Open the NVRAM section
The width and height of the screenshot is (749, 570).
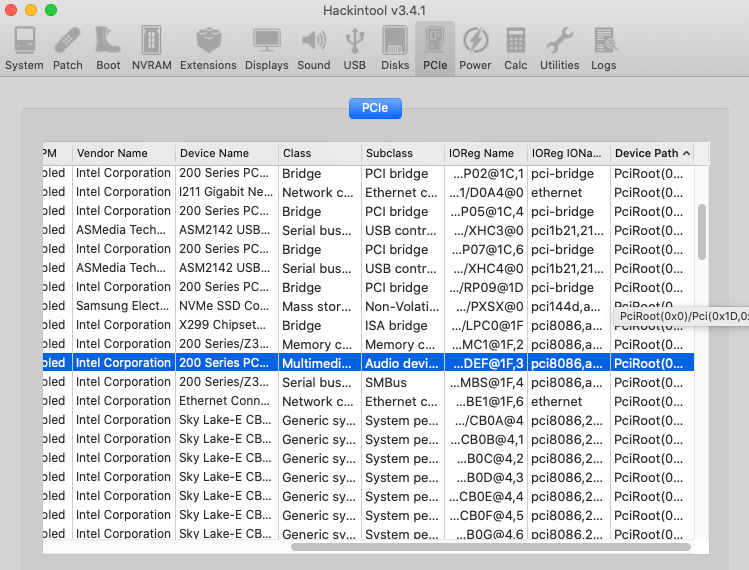[151, 49]
